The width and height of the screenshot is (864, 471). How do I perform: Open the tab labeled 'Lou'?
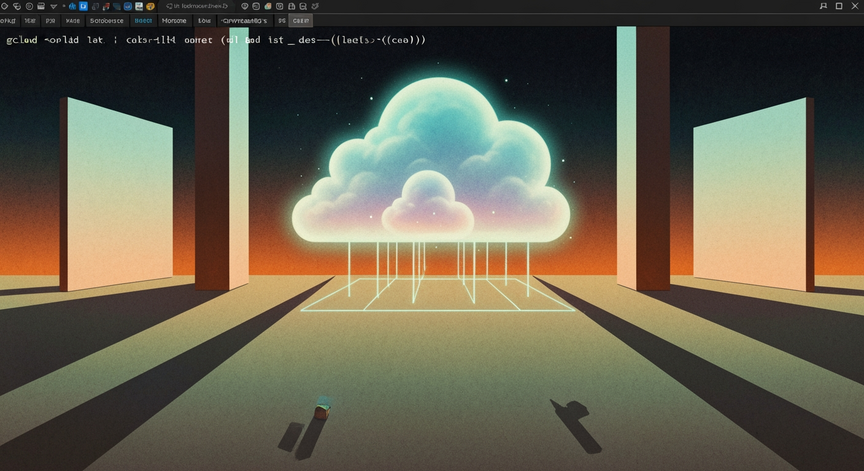204,20
